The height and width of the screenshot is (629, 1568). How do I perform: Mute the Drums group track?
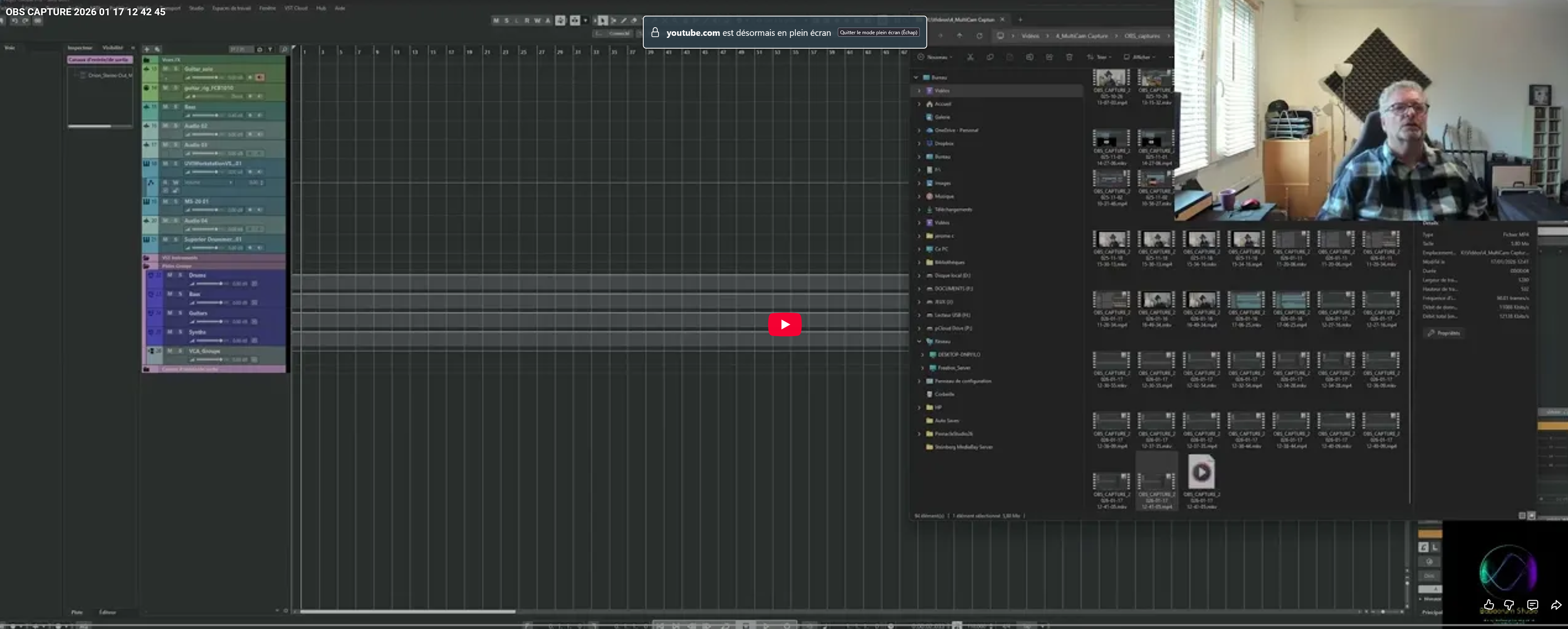point(170,276)
